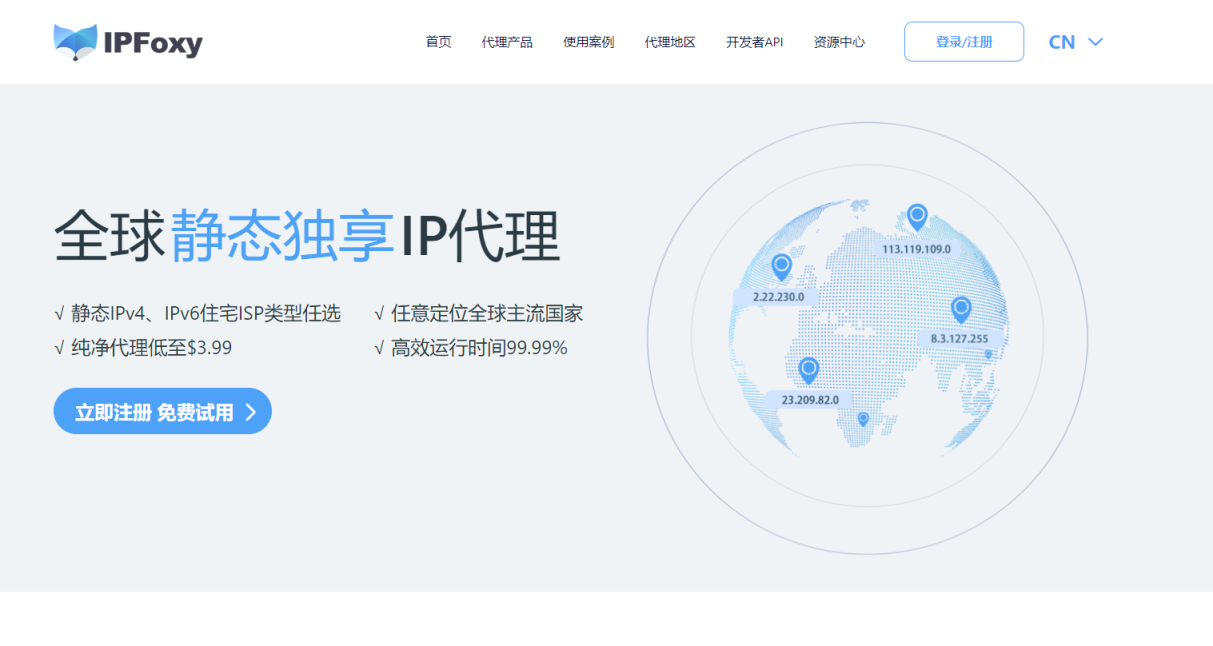Image resolution: width=1213 pixels, height=646 pixels.
Task: Click the arrow icon inside the registration button
Action: click(253, 410)
